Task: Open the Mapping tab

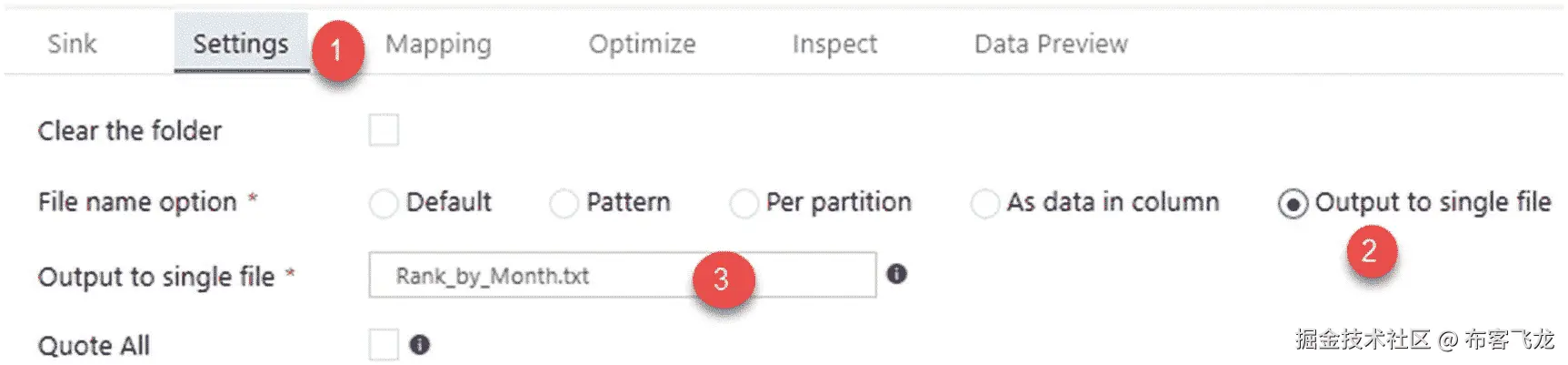Action: click(x=438, y=44)
